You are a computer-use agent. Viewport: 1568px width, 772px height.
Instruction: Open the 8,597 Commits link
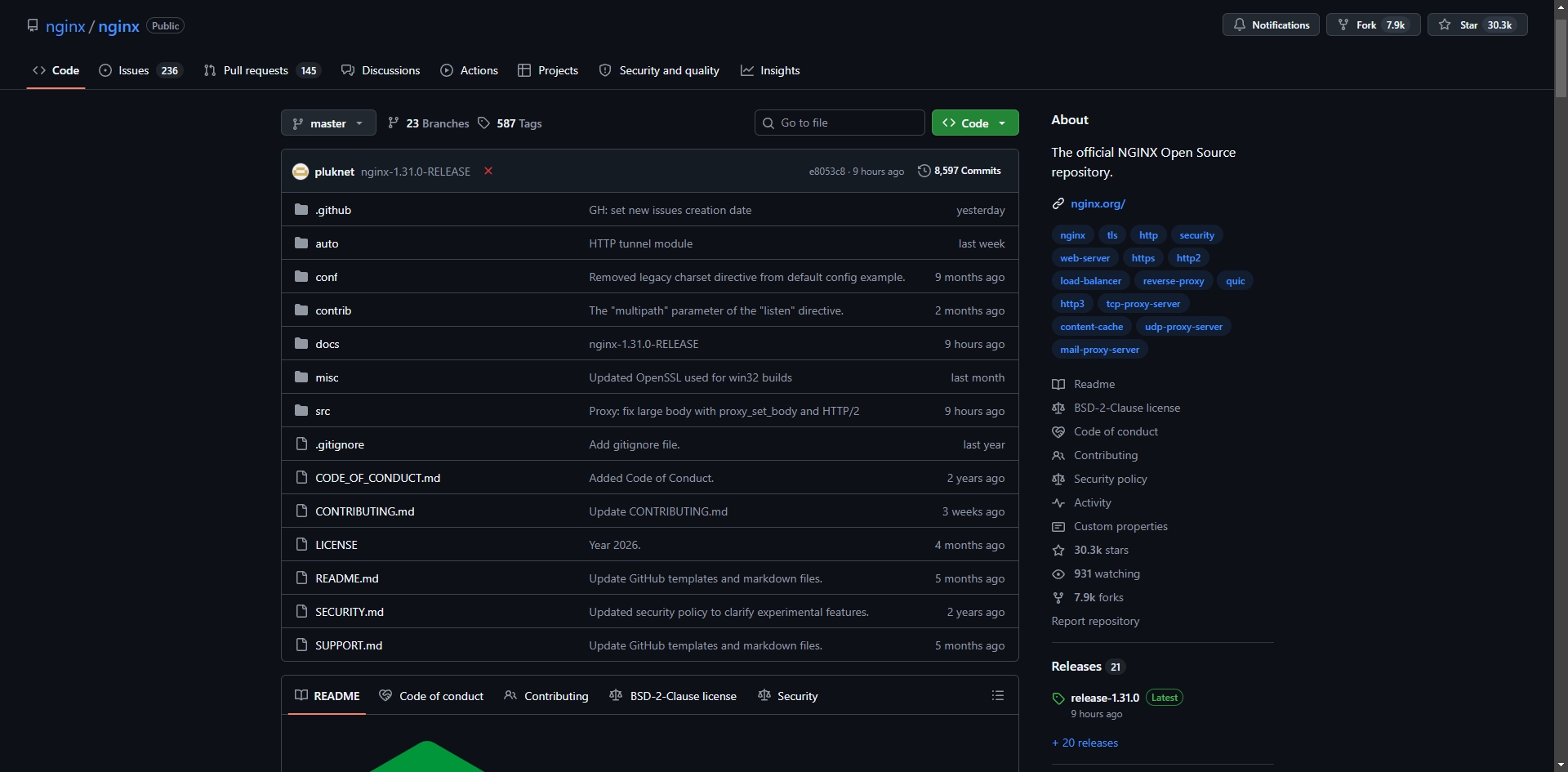tap(960, 171)
